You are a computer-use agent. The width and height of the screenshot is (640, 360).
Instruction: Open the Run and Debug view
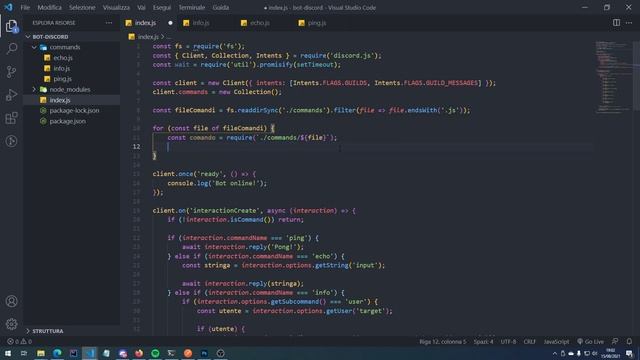click(x=11, y=95)
